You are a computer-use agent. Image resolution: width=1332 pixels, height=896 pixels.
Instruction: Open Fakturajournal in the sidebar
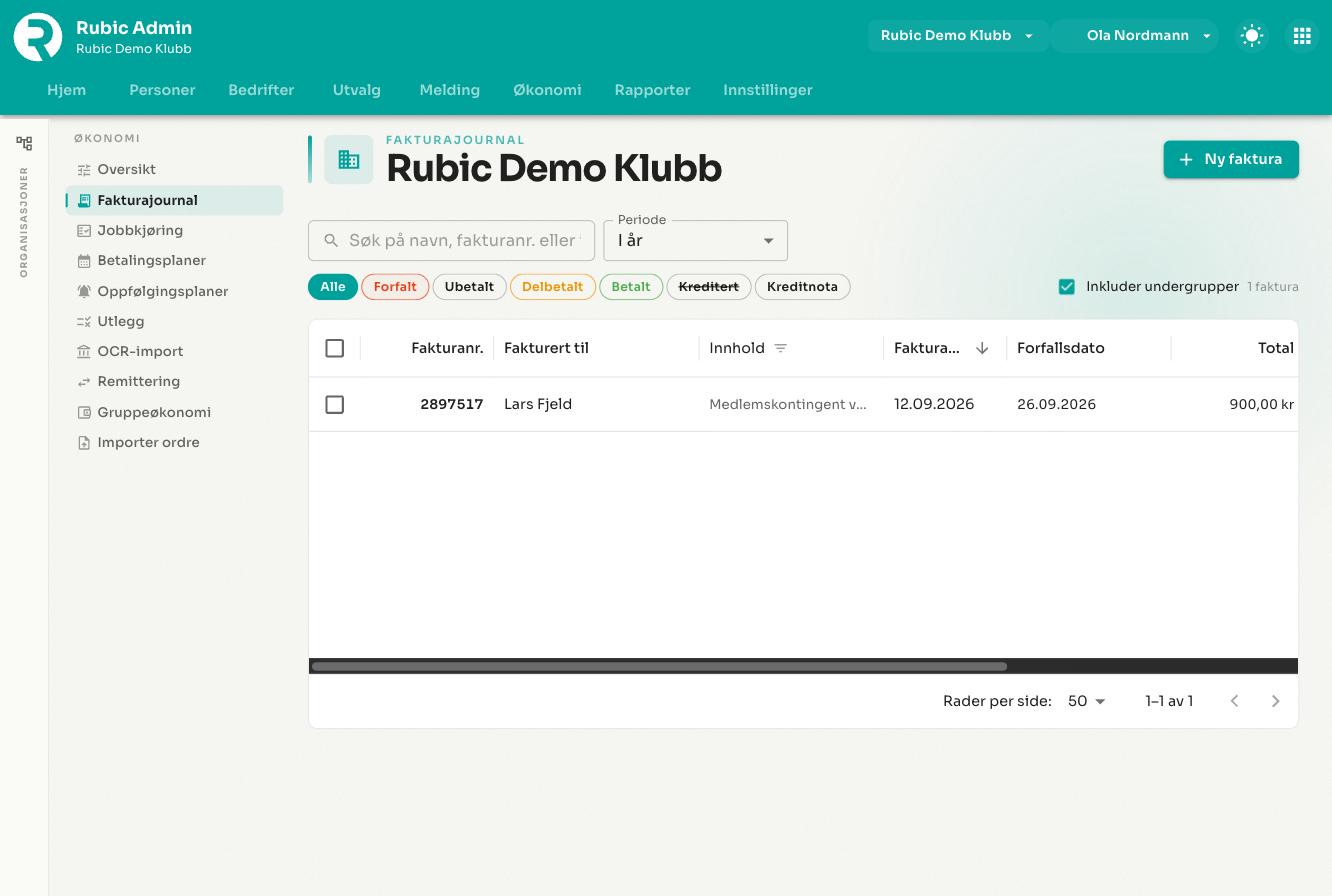[175, 200]
